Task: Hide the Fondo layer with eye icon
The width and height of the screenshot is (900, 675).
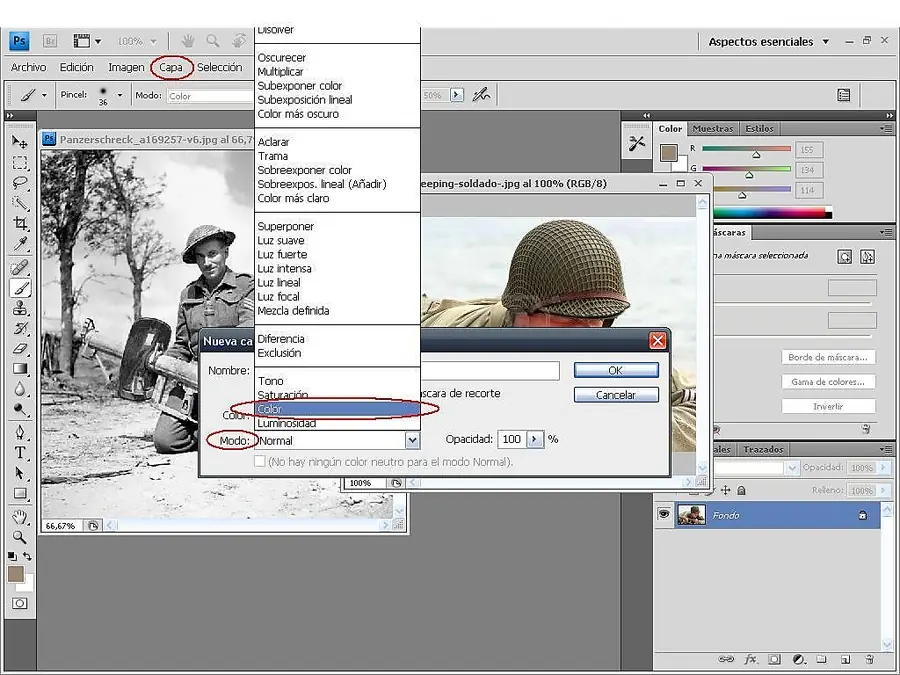Action: [x=663, y=514]
